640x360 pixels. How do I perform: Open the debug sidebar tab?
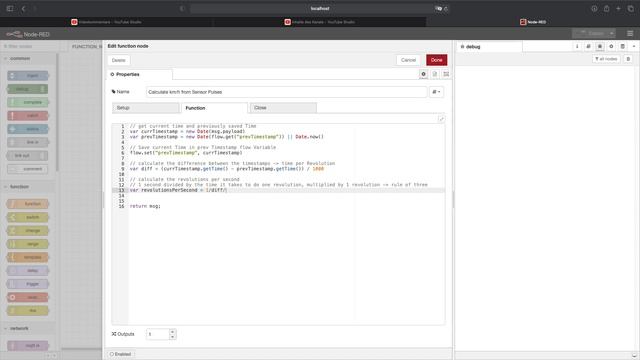point(489,47)
